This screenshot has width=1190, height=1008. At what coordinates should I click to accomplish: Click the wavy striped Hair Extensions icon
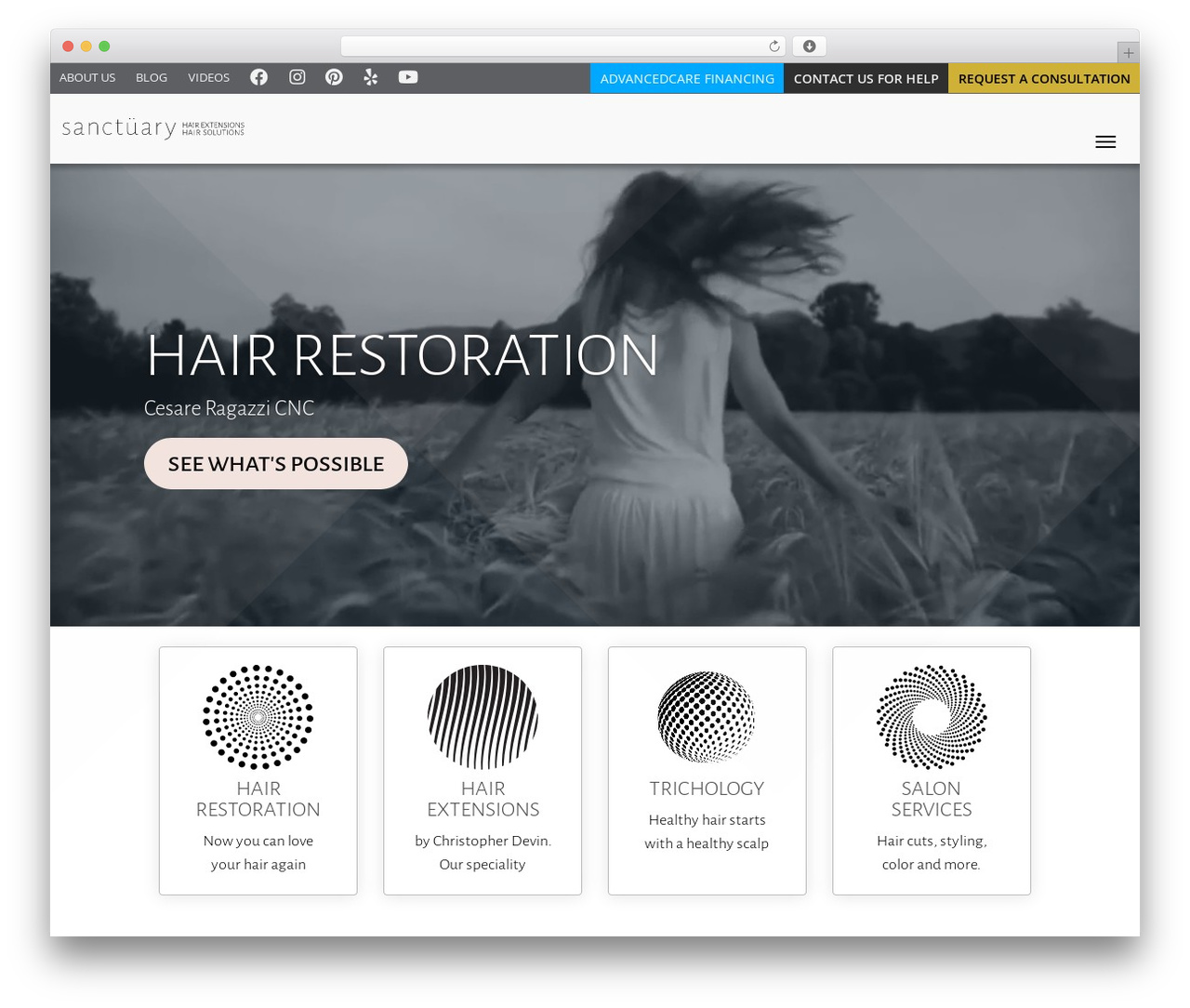(x=483, y=717)
